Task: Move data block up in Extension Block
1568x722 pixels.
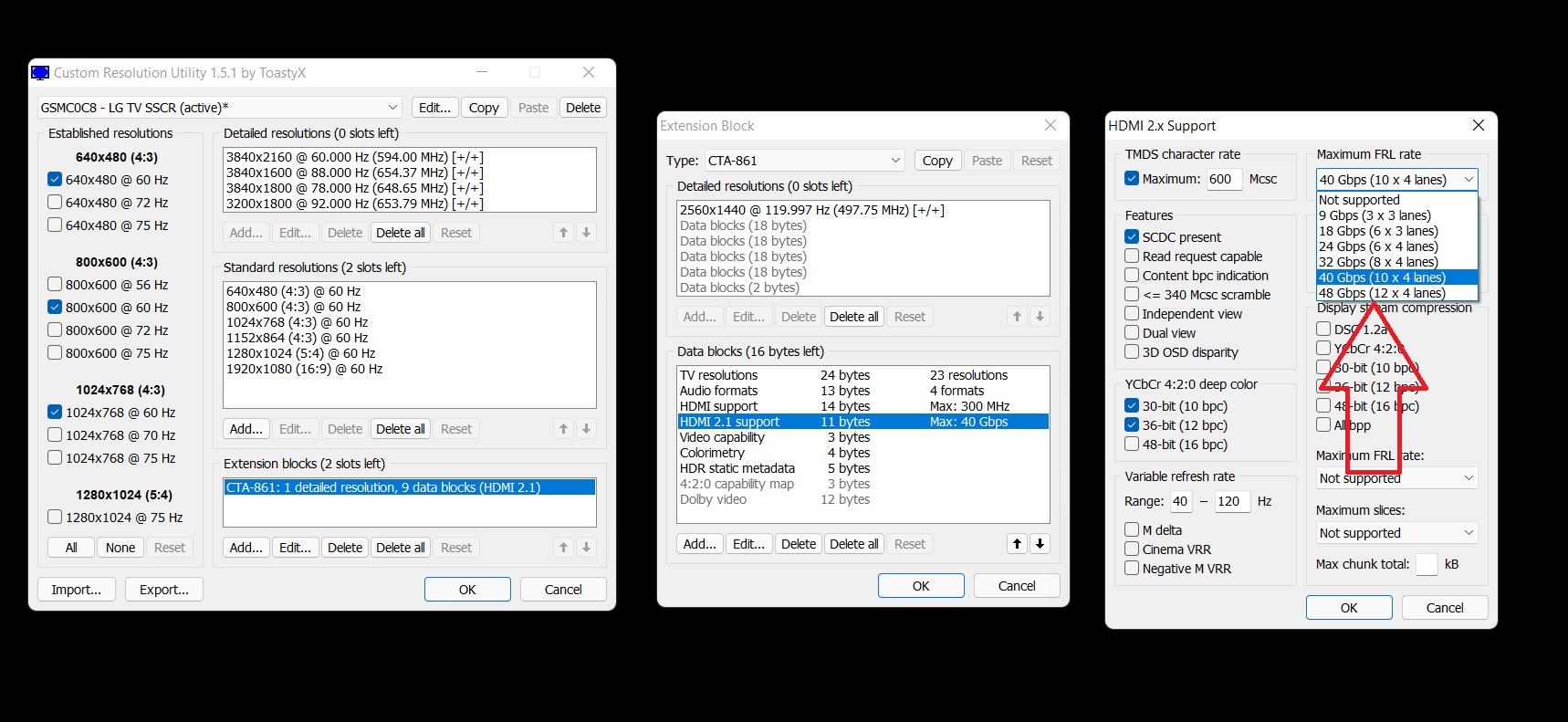Action: pos(1017,544)
